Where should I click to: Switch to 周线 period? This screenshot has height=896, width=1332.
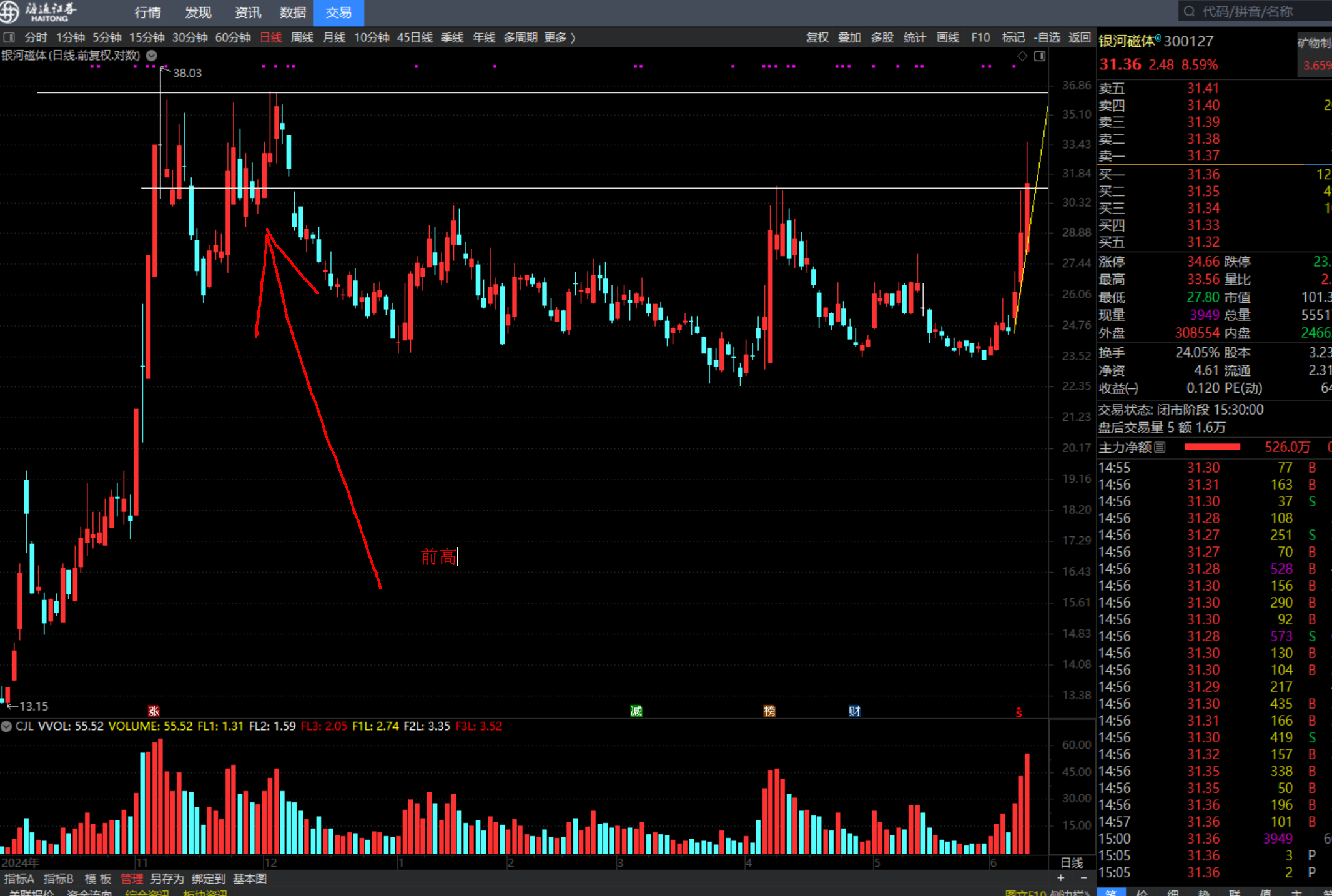302,37
